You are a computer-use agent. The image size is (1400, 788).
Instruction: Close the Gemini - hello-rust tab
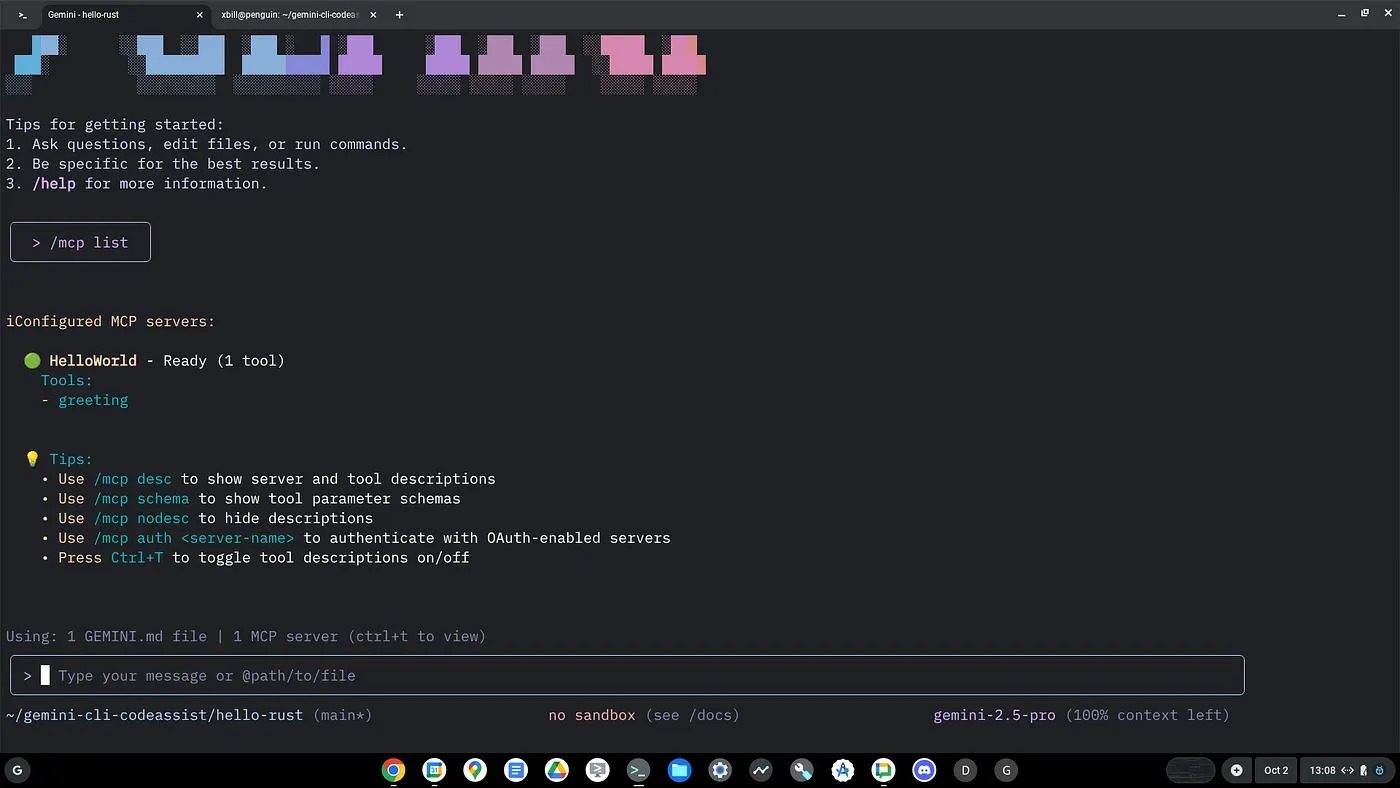click(200, 15)
